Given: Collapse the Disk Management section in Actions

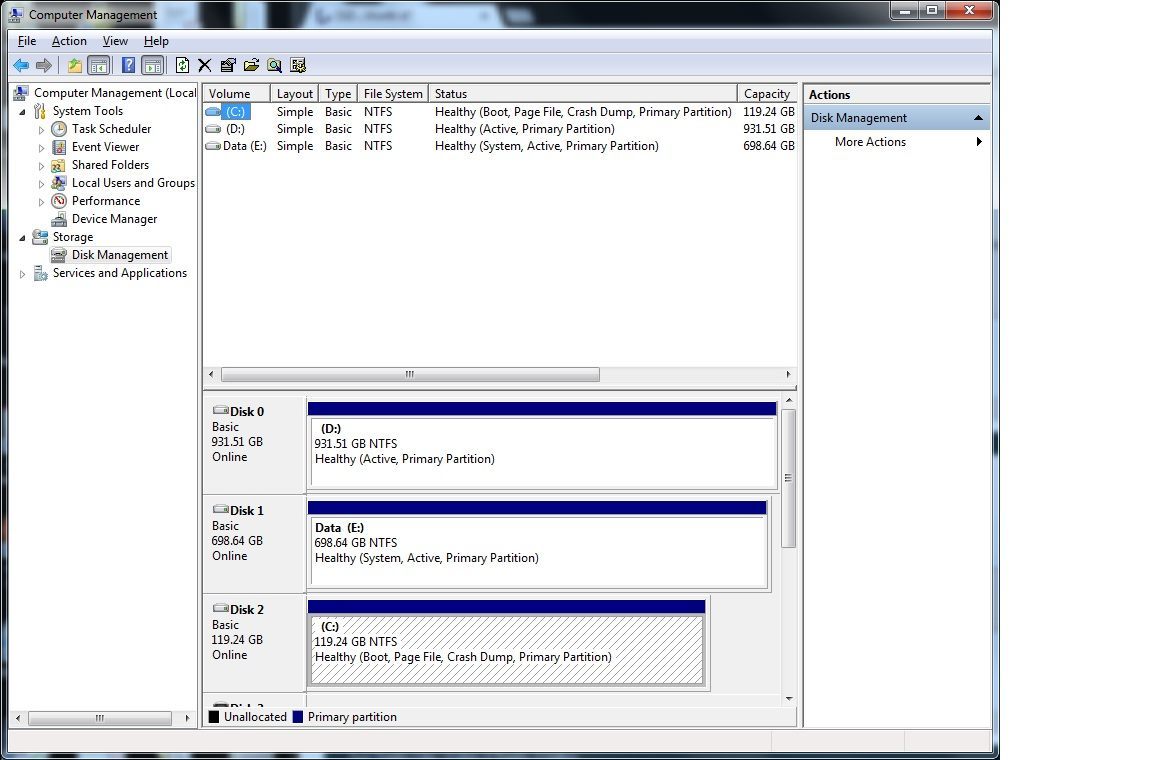Looking at the screenshot, I should tap(978, 118).
